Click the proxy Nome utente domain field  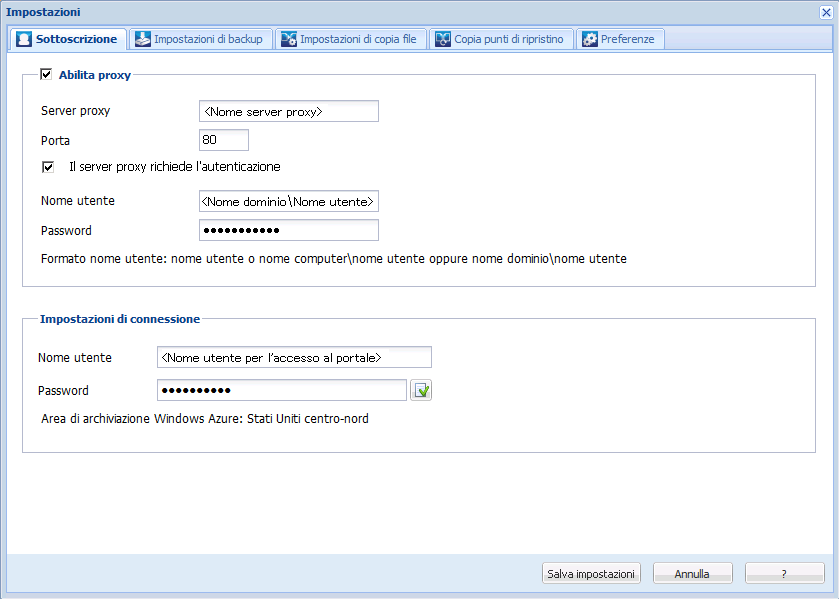tap(289, 201)
